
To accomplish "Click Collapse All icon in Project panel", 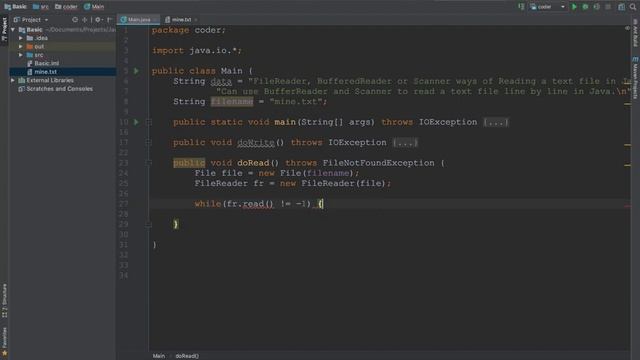I will tap(84, 20).
